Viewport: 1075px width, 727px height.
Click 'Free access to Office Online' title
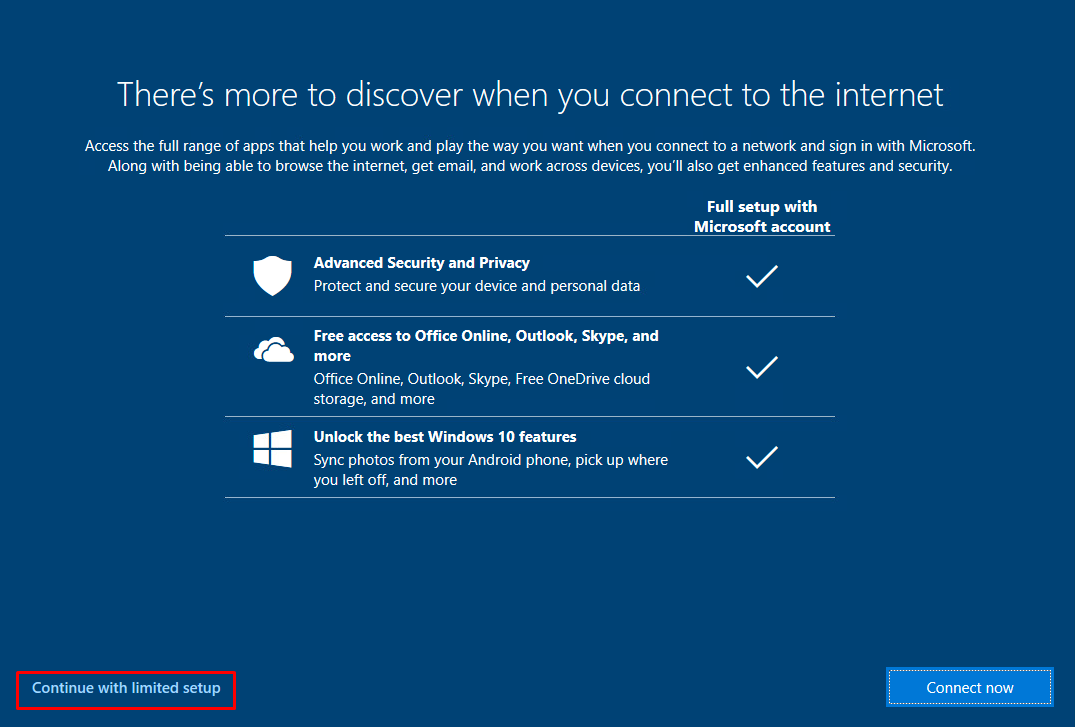click(486, 346)
